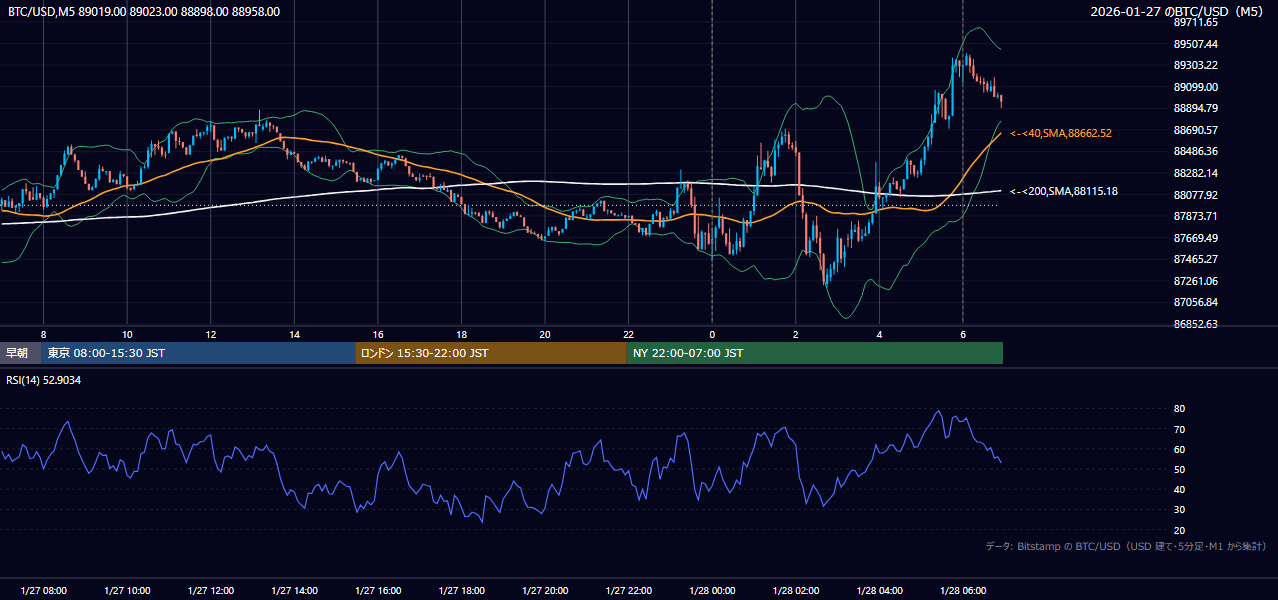The height and width of the screenshot is (600, 1278).
Task: Click hour tick '18' under the price chart
Action: click(461, 334)
